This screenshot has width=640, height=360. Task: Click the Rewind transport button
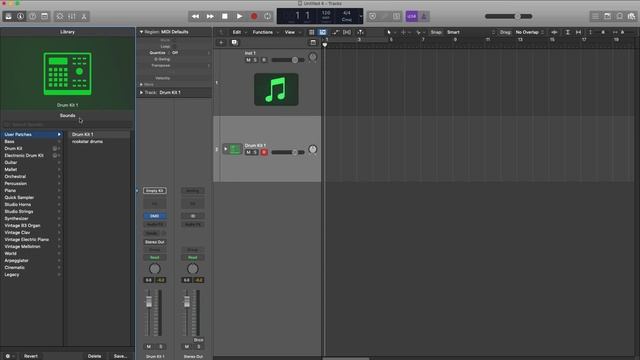tap(196, 16)
